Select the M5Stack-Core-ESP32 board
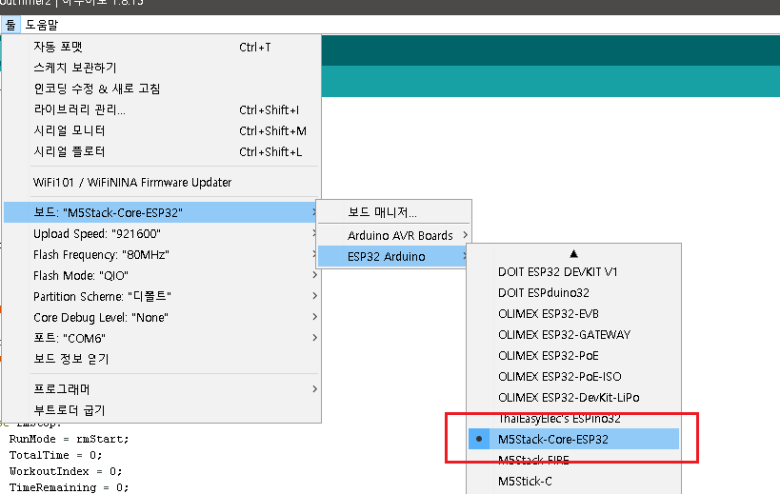780x494 pixels. click(x=574, y=439)
